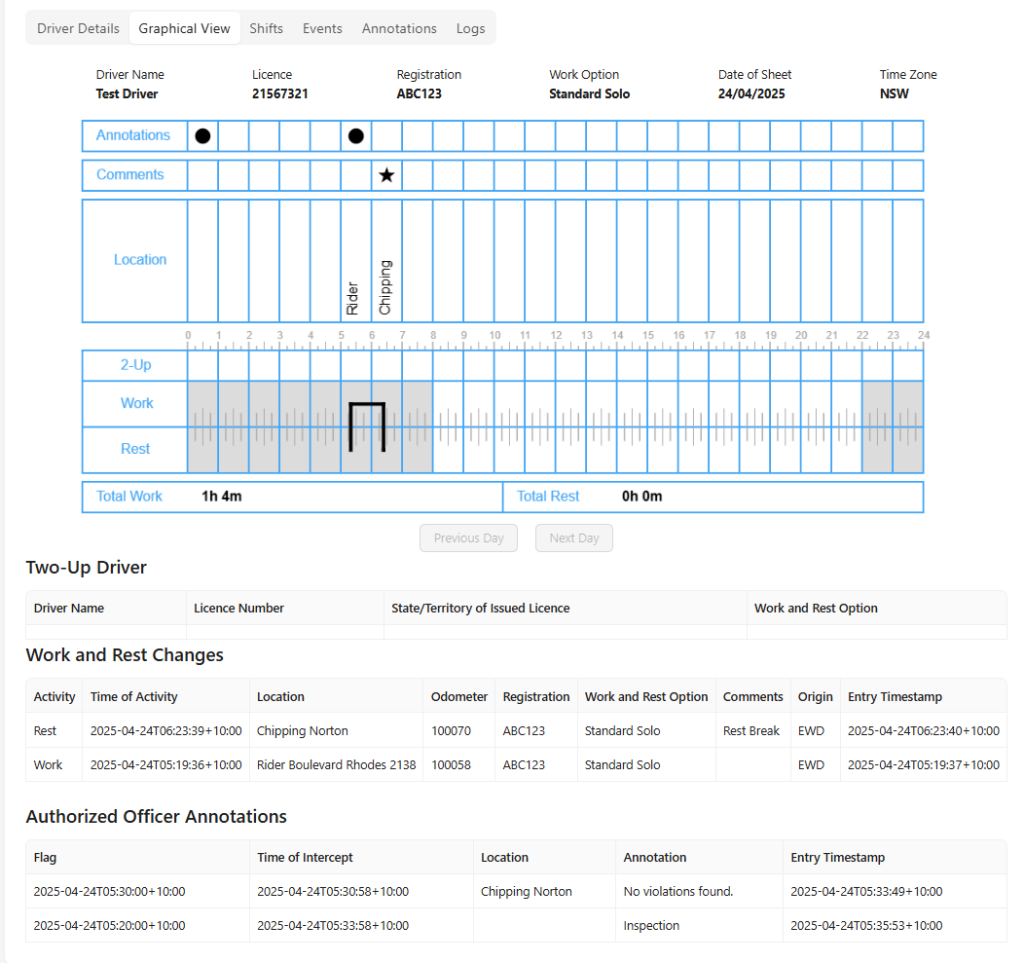
Task: Click the Work row label
Action: 137,403
